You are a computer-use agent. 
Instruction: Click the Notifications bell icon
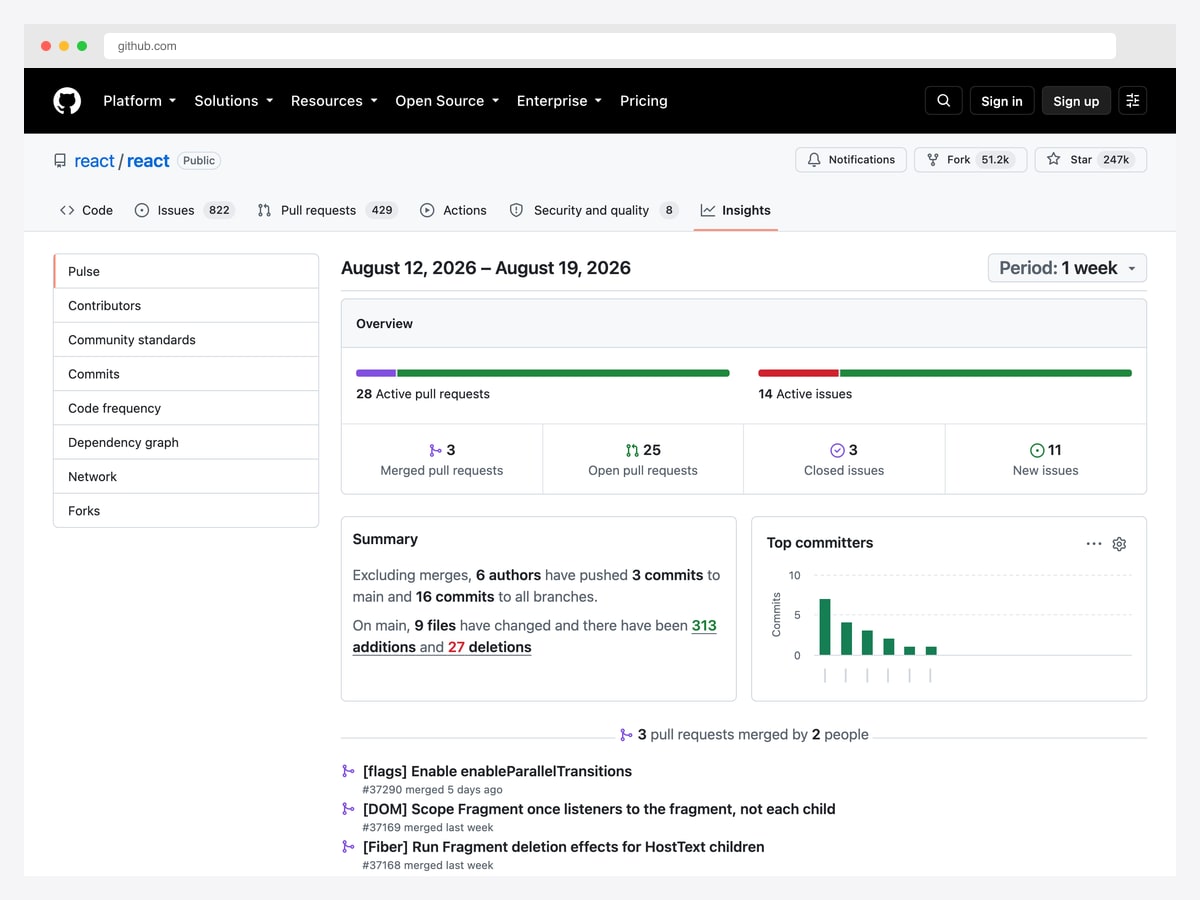814,160
